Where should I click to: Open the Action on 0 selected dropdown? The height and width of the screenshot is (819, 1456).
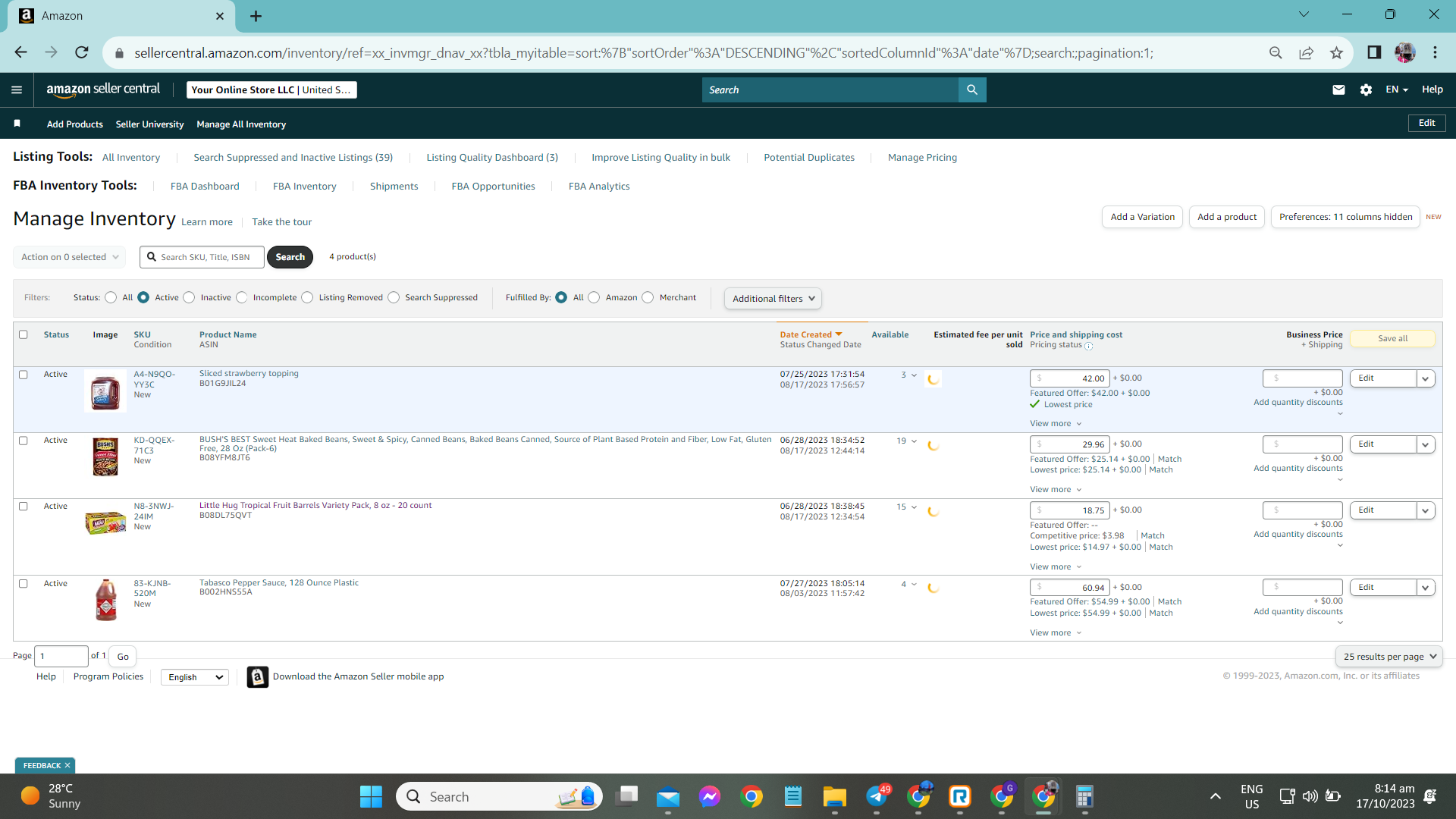(x=70, y=257)
